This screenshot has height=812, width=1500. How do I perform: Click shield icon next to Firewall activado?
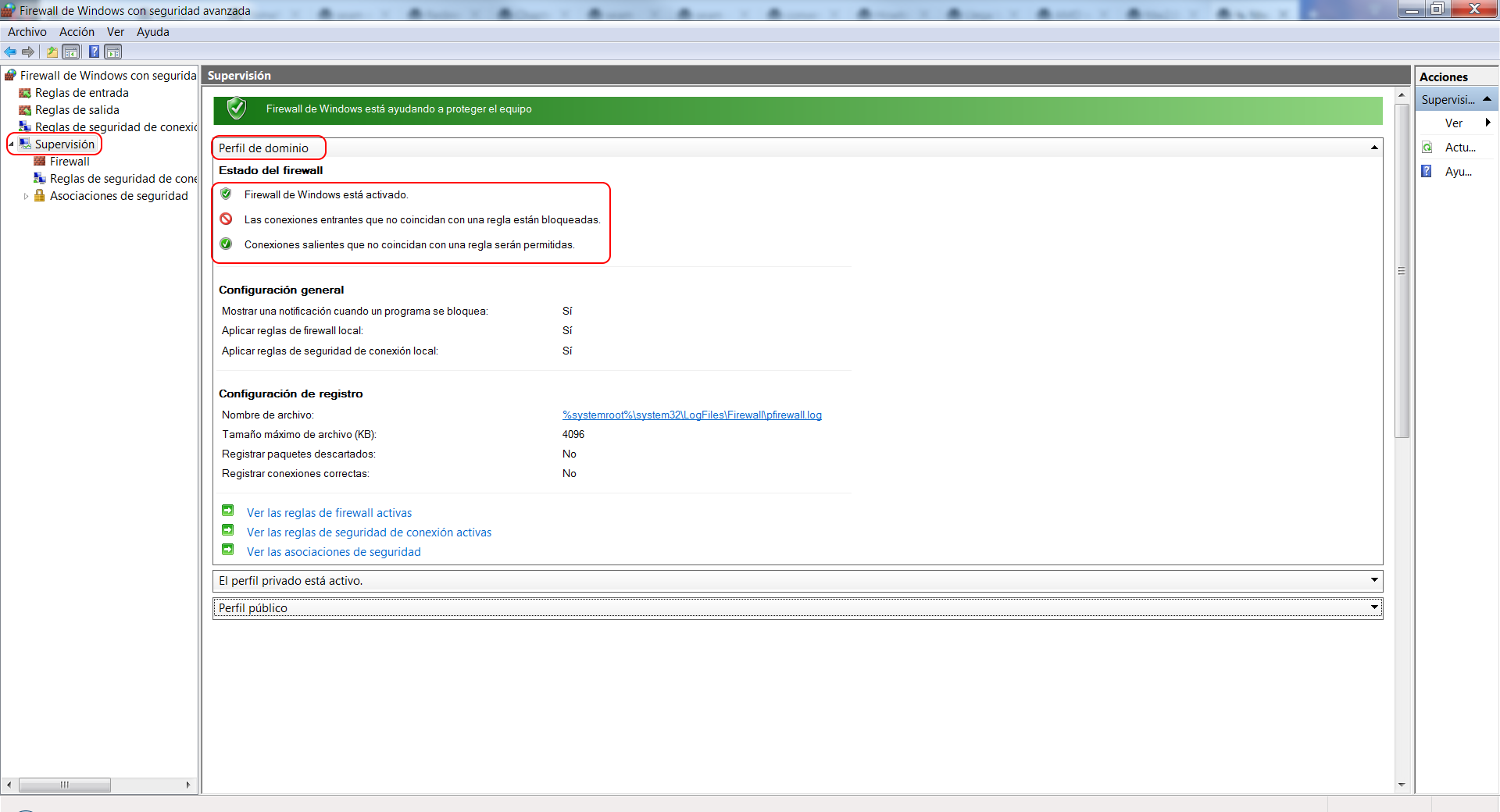226,194
